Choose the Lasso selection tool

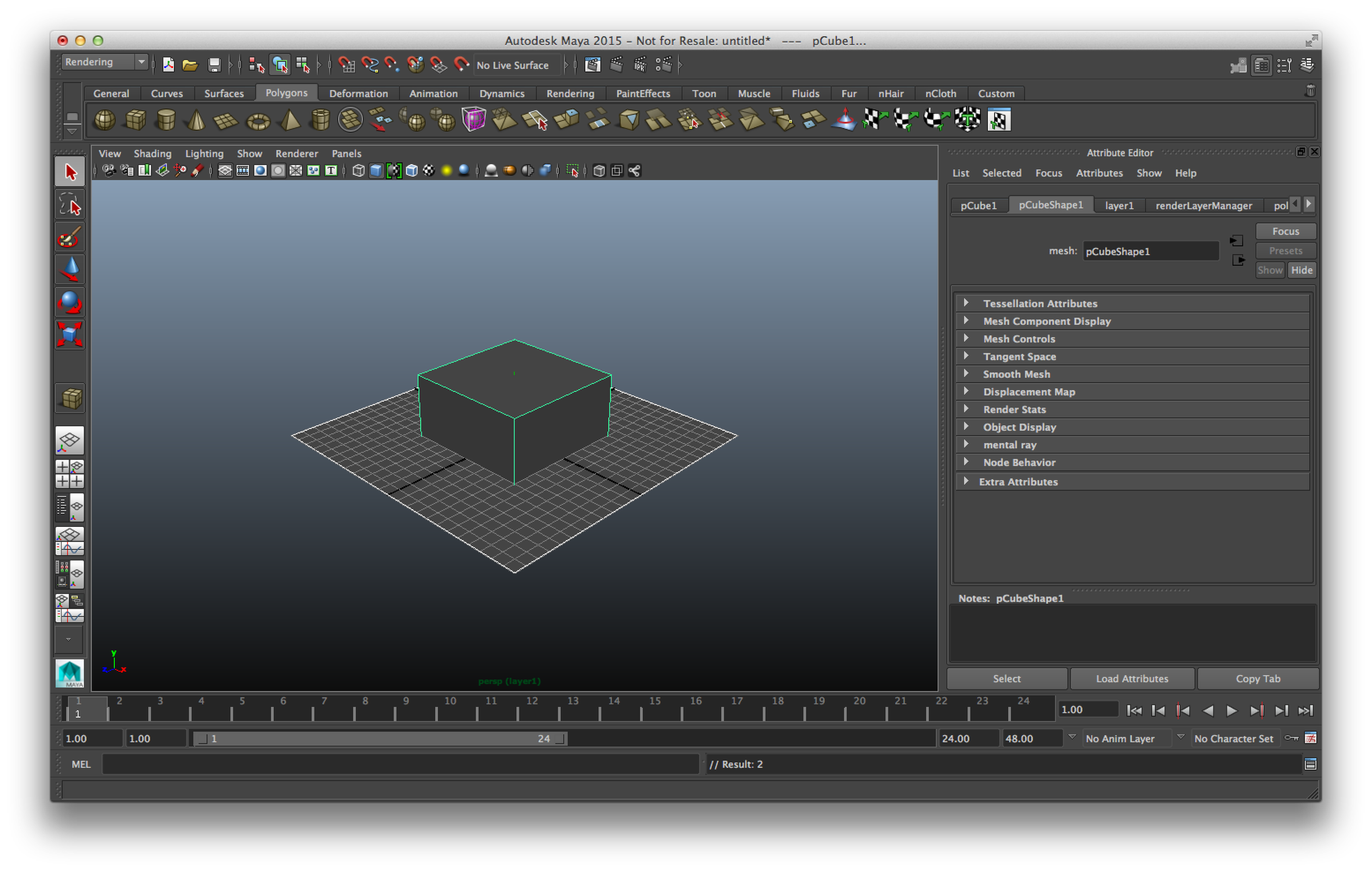(70, 205)
